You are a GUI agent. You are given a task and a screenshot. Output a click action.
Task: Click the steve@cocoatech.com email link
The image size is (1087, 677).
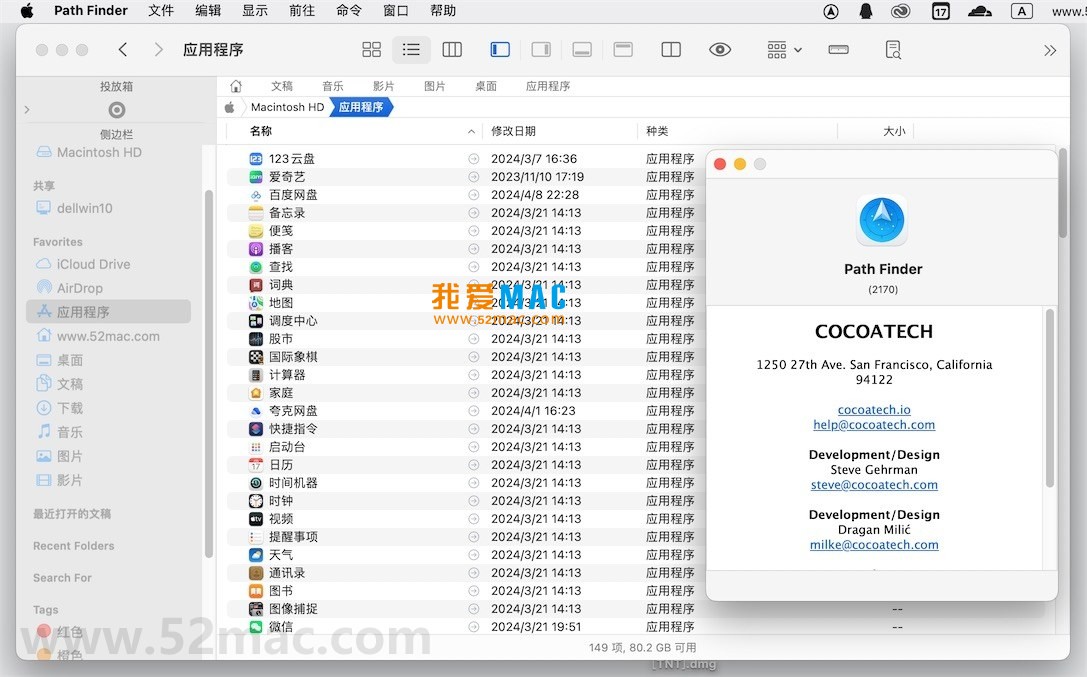pos(874,485)
